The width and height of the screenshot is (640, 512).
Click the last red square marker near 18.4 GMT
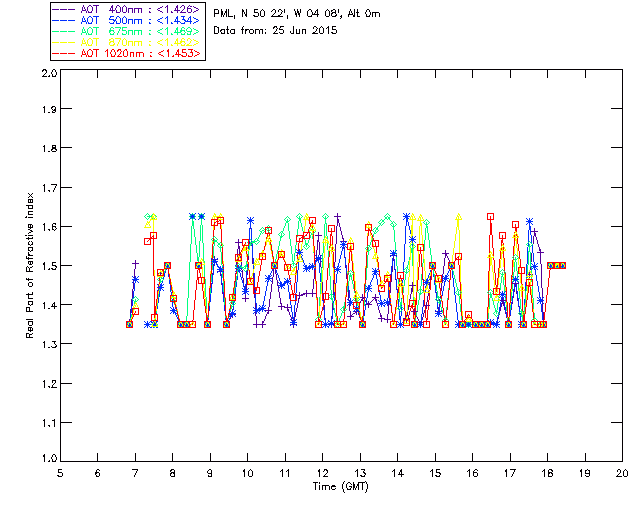point(562,265)
